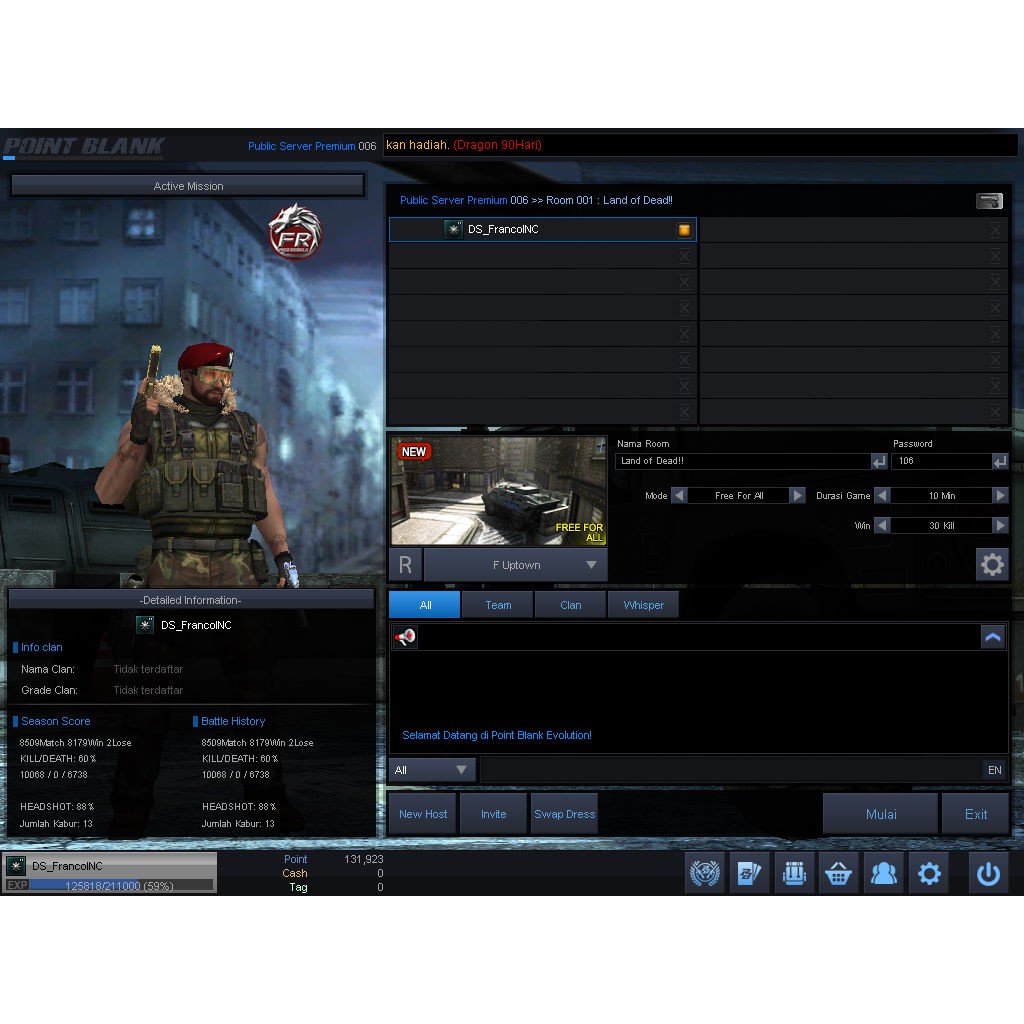Click the Nama Room text field
This screenshot has width=1024, height=1024.
(743, 461)
